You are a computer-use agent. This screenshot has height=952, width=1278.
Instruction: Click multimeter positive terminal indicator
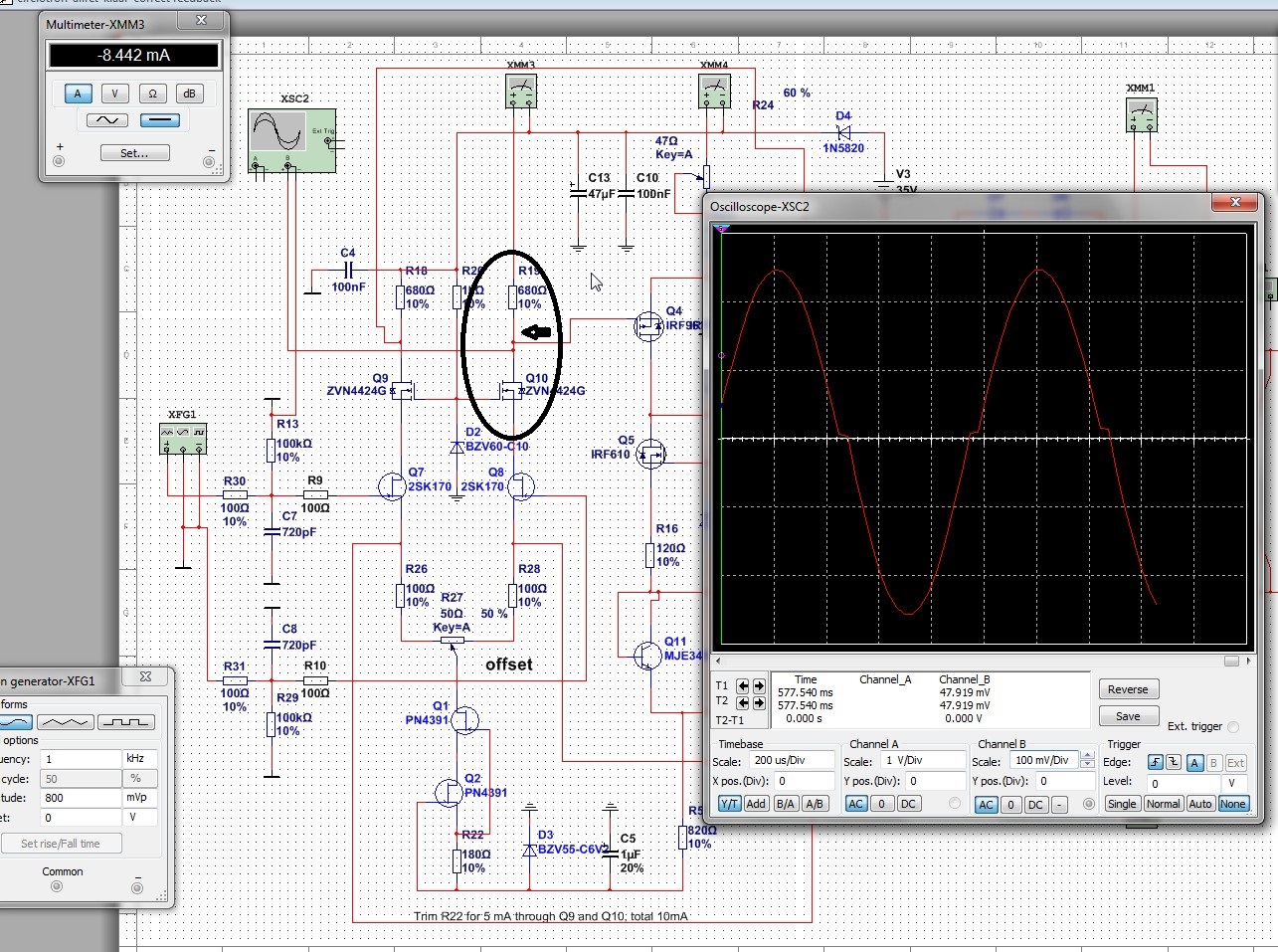59,160
